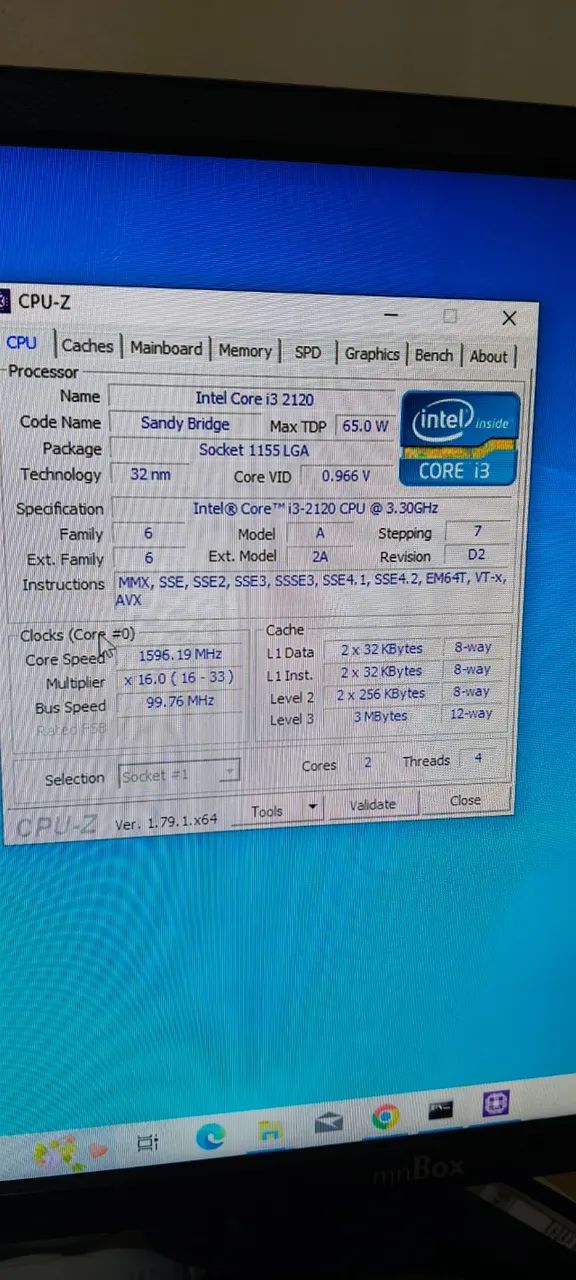Switch to the Caches tab
576x1280 pixels.
click(x=87, y=345)
